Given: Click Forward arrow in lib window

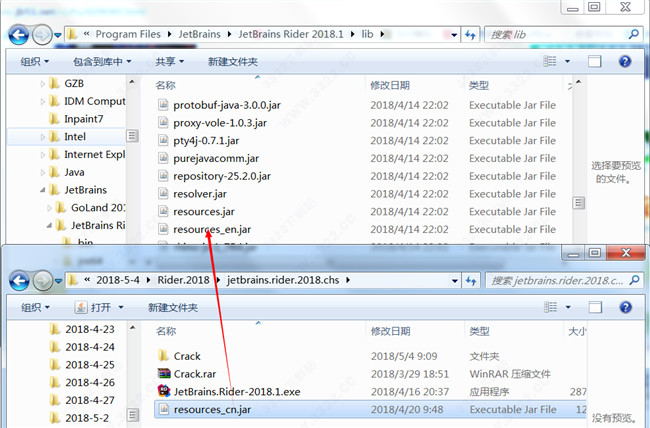Looking at the screenshot, I should [x=42, y=35].
